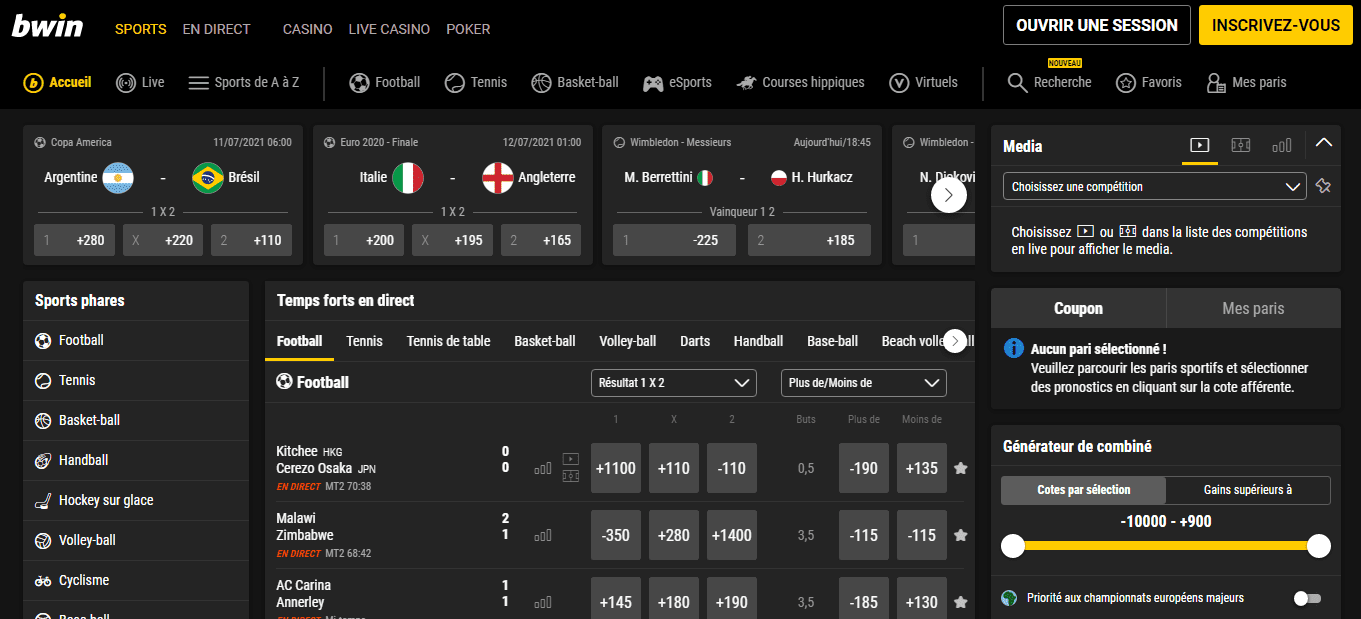
Task: Select Tennis tab in Temps forts
Action: (x=365, y=341)
